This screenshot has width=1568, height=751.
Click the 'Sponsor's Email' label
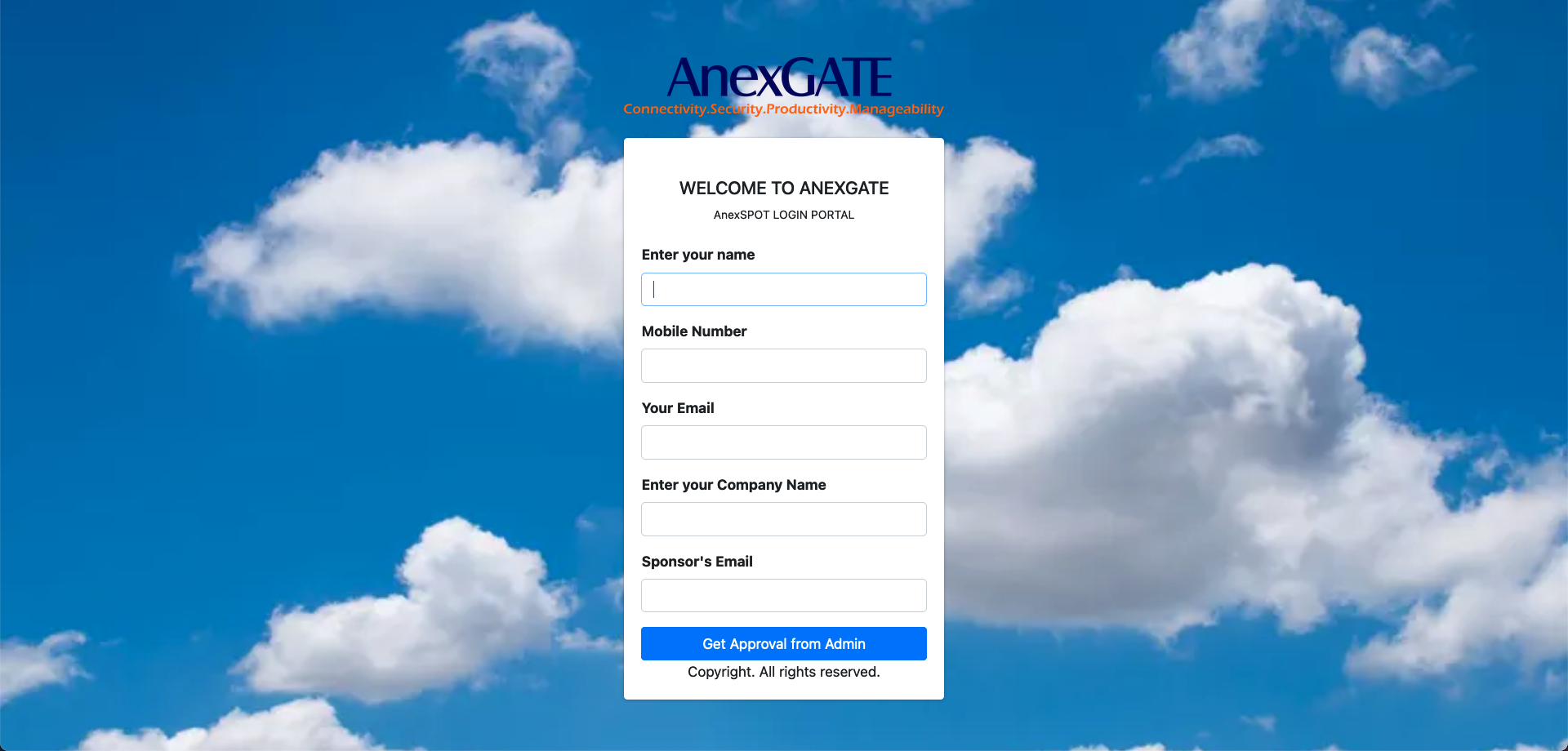click(x=697, y=562)
